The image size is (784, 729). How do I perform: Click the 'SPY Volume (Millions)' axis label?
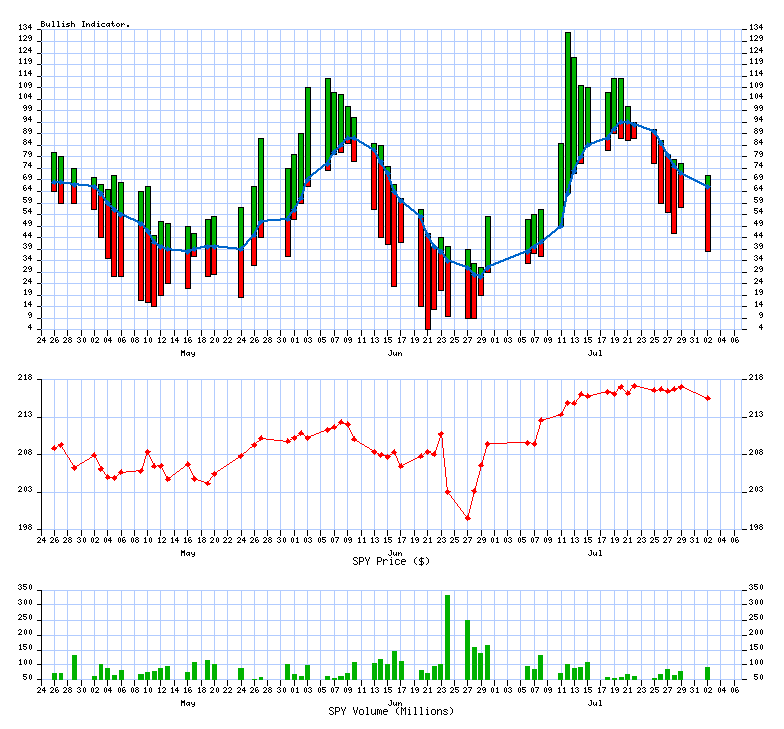pos(391,711)
